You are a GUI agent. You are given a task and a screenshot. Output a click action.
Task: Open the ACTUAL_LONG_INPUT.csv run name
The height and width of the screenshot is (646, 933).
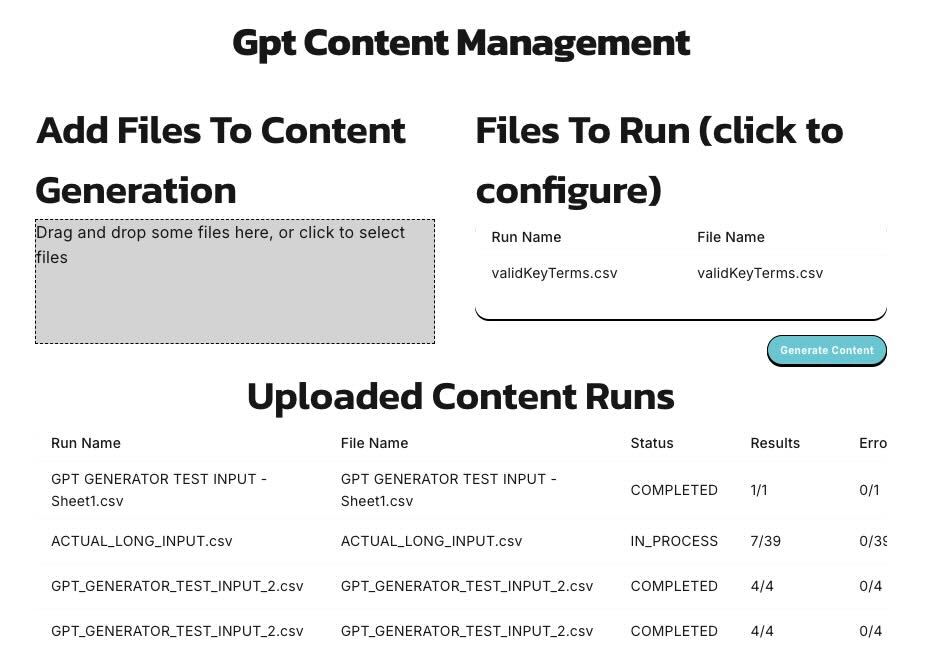click(x=142, y=541)
